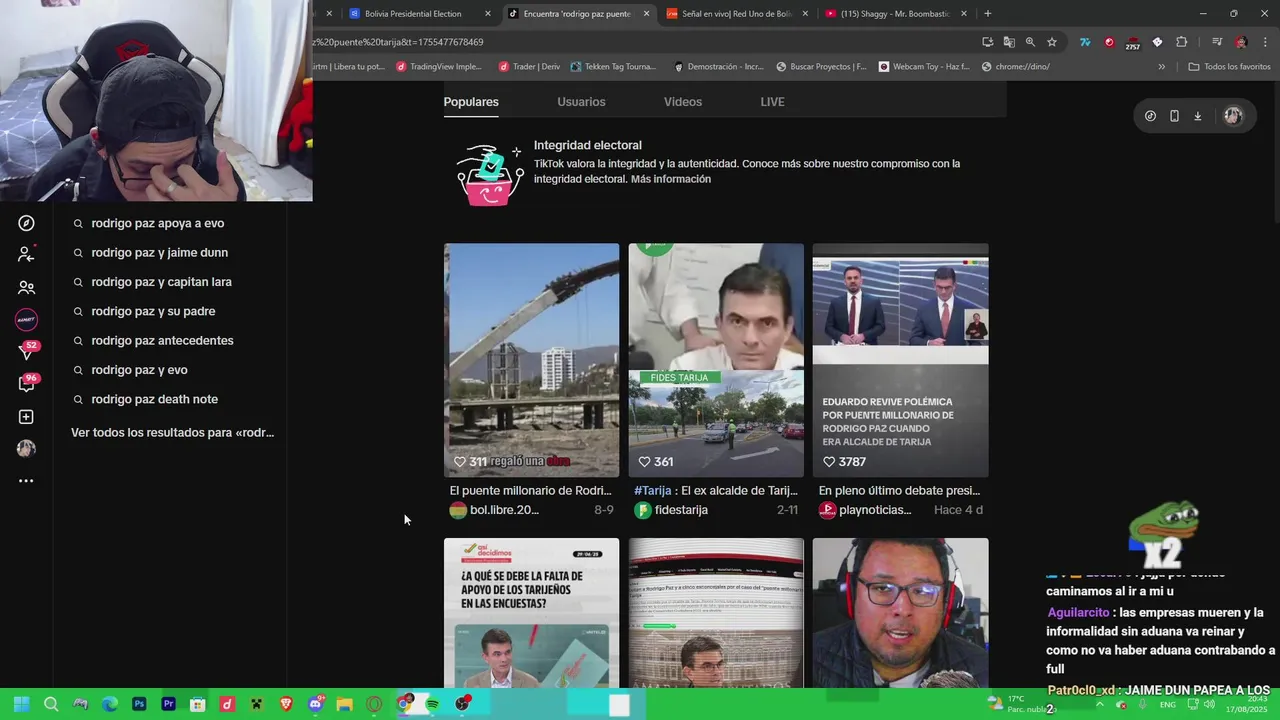Click the red circular extension icon
Image resolution: width=1280 pixels, height=720 pixels.
tap(1109, 42)
